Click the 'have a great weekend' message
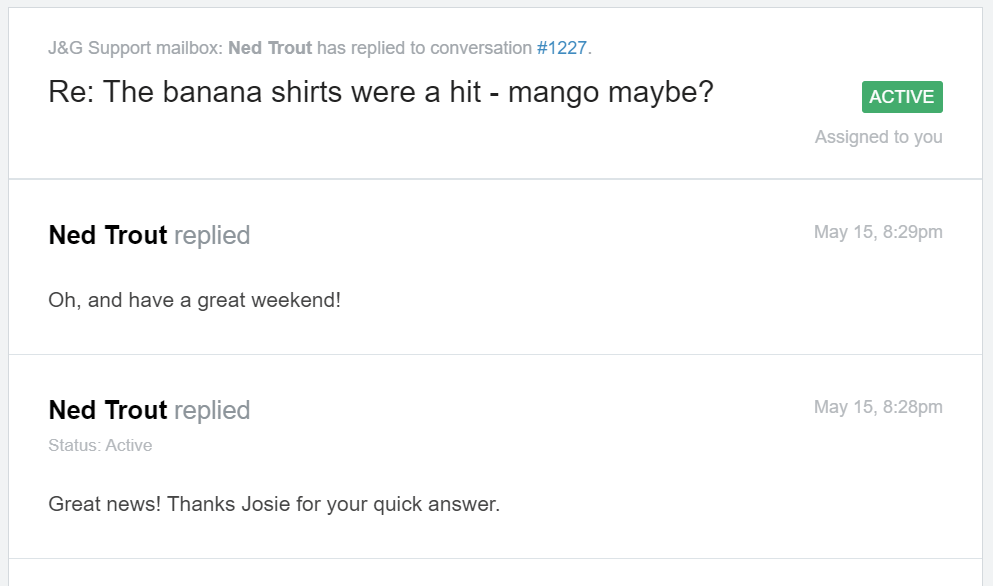 point(194,300)
